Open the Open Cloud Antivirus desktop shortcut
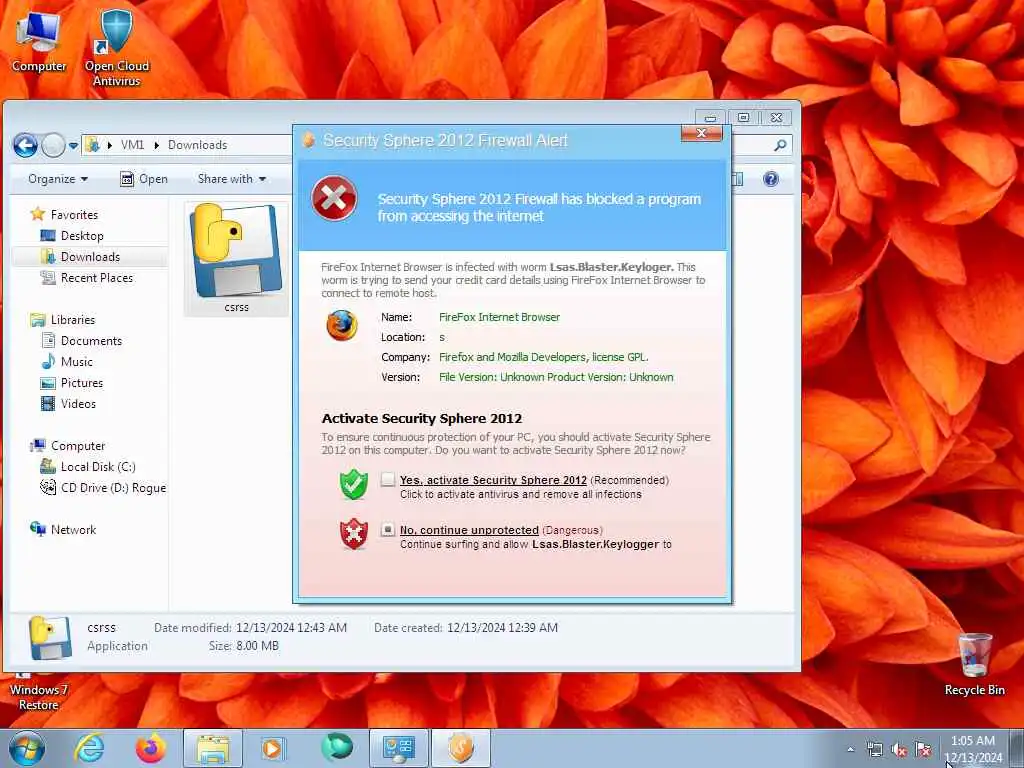Image resolution: width=1024 pixels, height=768 pixels. pos(116,47)
